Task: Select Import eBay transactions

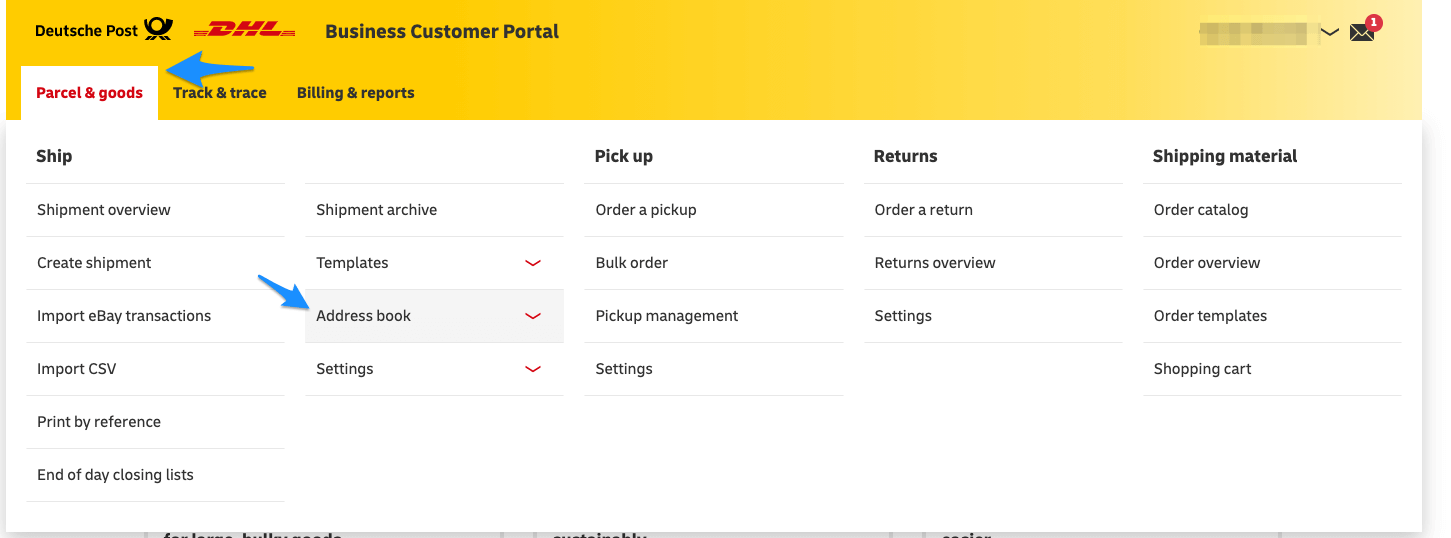Action: [x=155, y=316]
